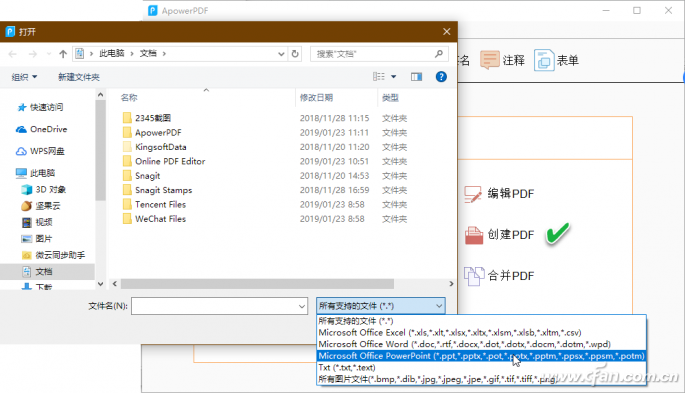Select 视频 in the sidebar

[37, 222]
